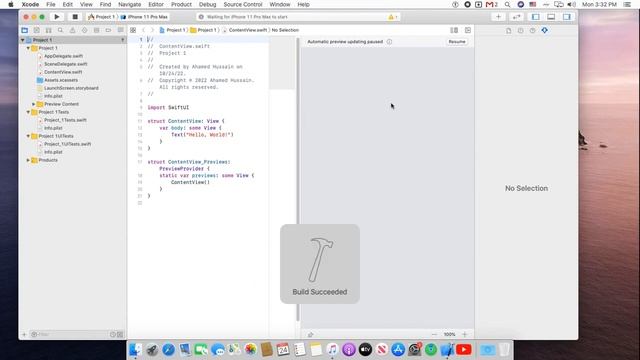Select Assets.xcassets in navigator
640x360 pixels.
coord(61,80)
